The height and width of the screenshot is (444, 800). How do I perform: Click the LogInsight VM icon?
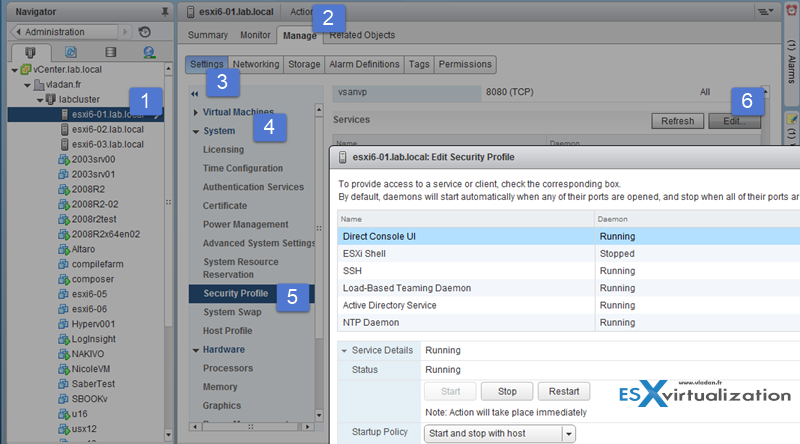[64, 339]
